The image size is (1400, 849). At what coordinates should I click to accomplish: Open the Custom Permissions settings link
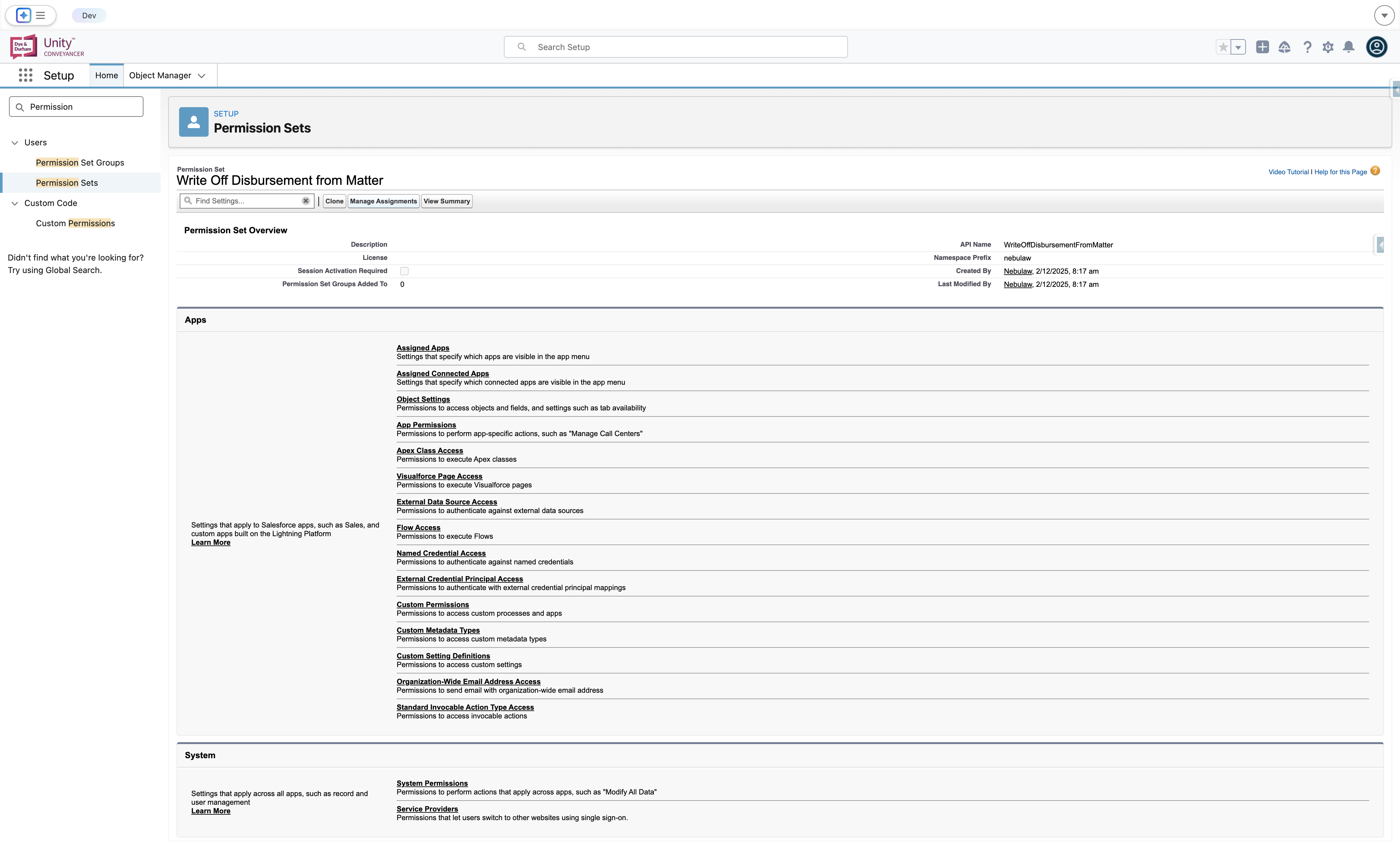click(x=432, y=605)
